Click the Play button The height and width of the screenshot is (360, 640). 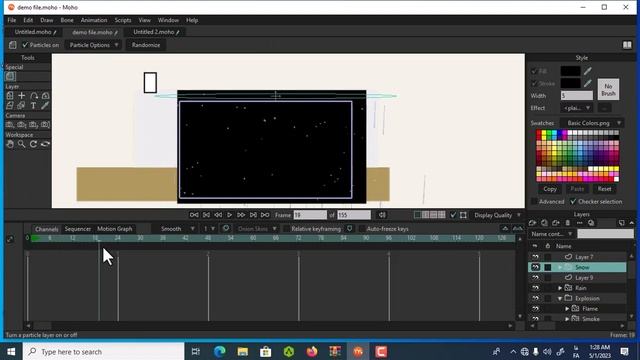(x=229, y=215)
